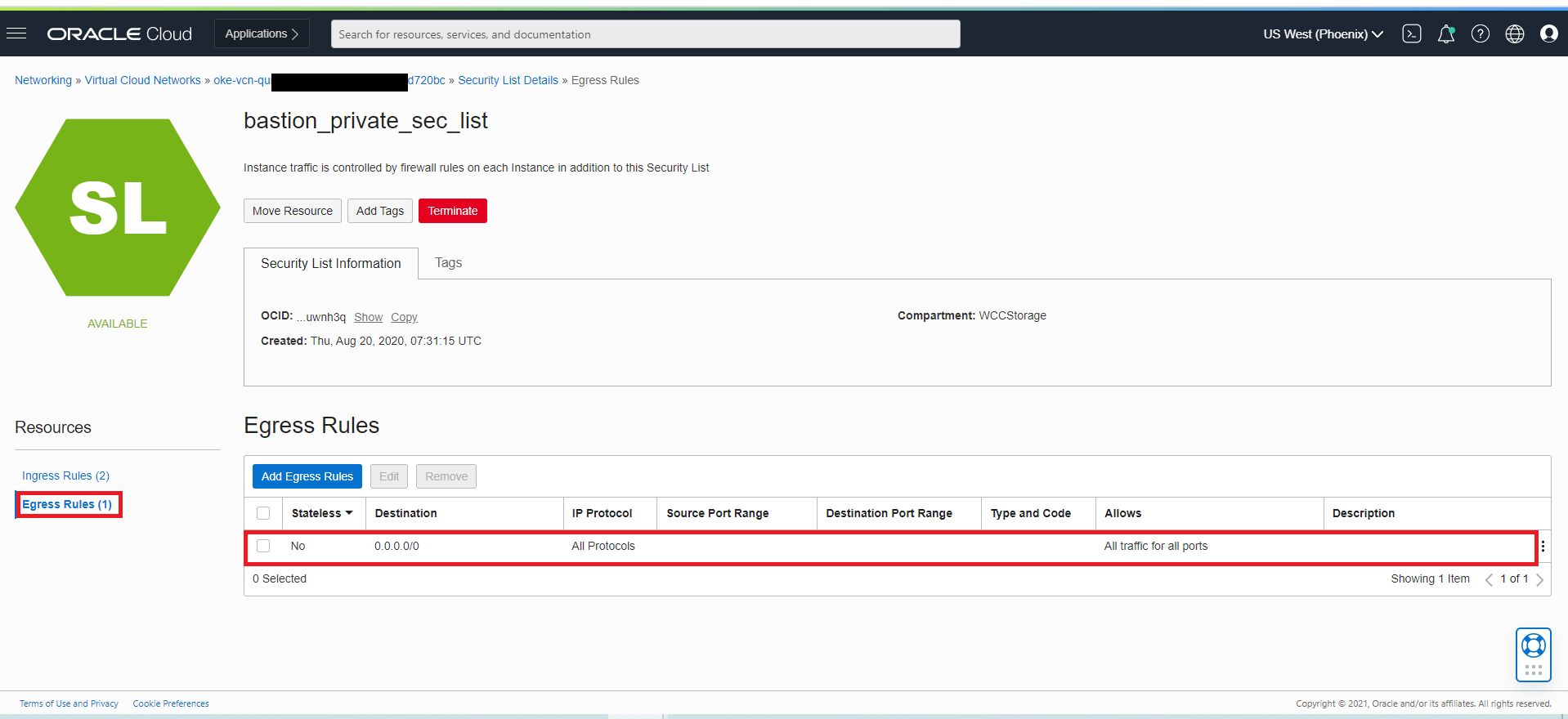Screen dimensions: 1568x719
Task: Open the user profile avatar icon
Action: pyautogui.click(x=1549, y=33)
